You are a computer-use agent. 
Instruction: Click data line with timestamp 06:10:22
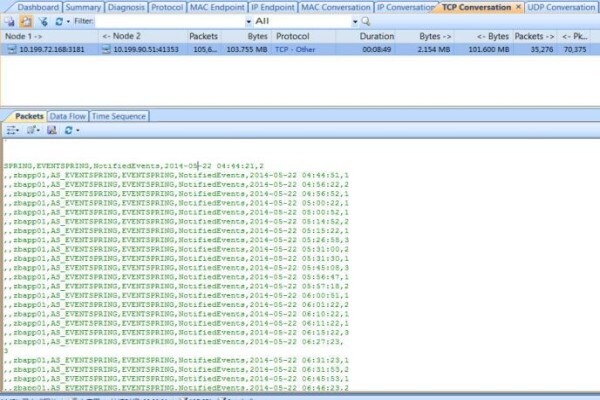point(176,314)
